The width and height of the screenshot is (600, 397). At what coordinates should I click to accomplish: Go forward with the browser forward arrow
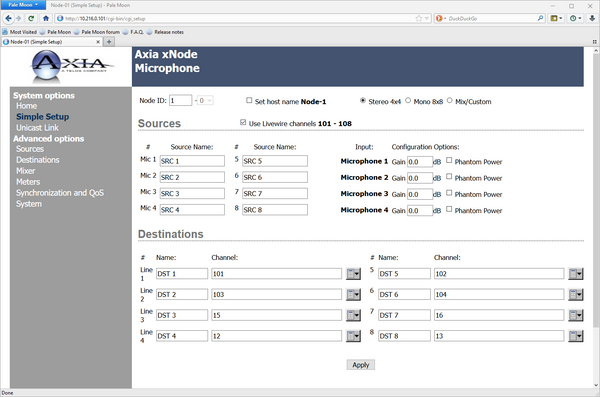(18, 18)
